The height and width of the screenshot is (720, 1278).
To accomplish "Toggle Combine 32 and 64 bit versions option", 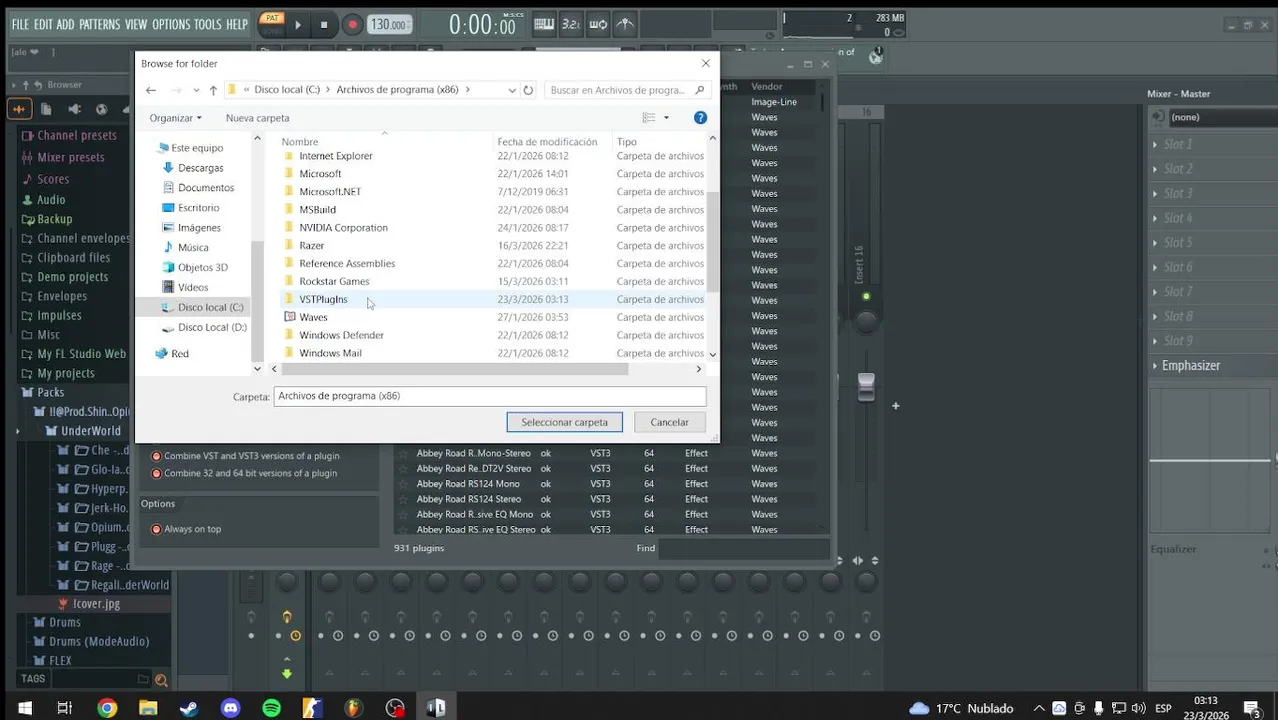I will pos(156,473).
